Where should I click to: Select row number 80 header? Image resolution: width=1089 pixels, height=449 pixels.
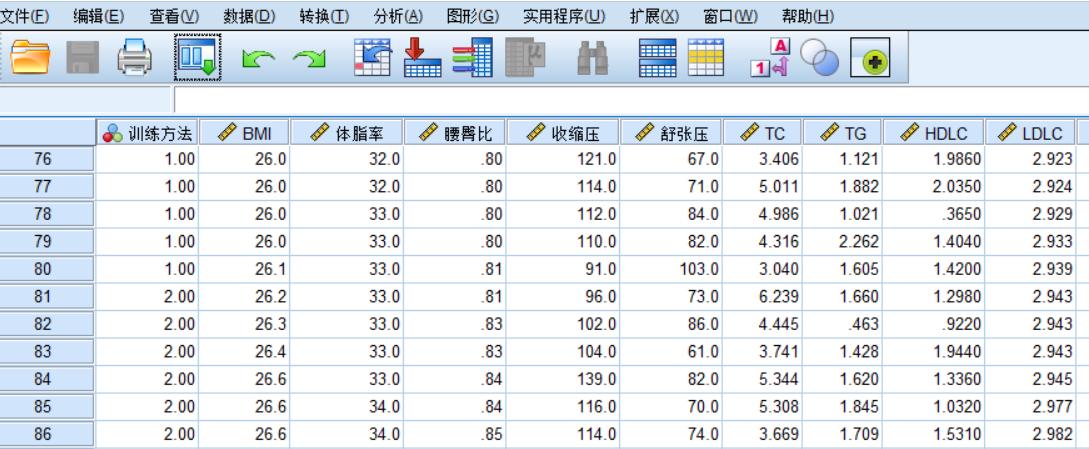[x=47, y=269]
